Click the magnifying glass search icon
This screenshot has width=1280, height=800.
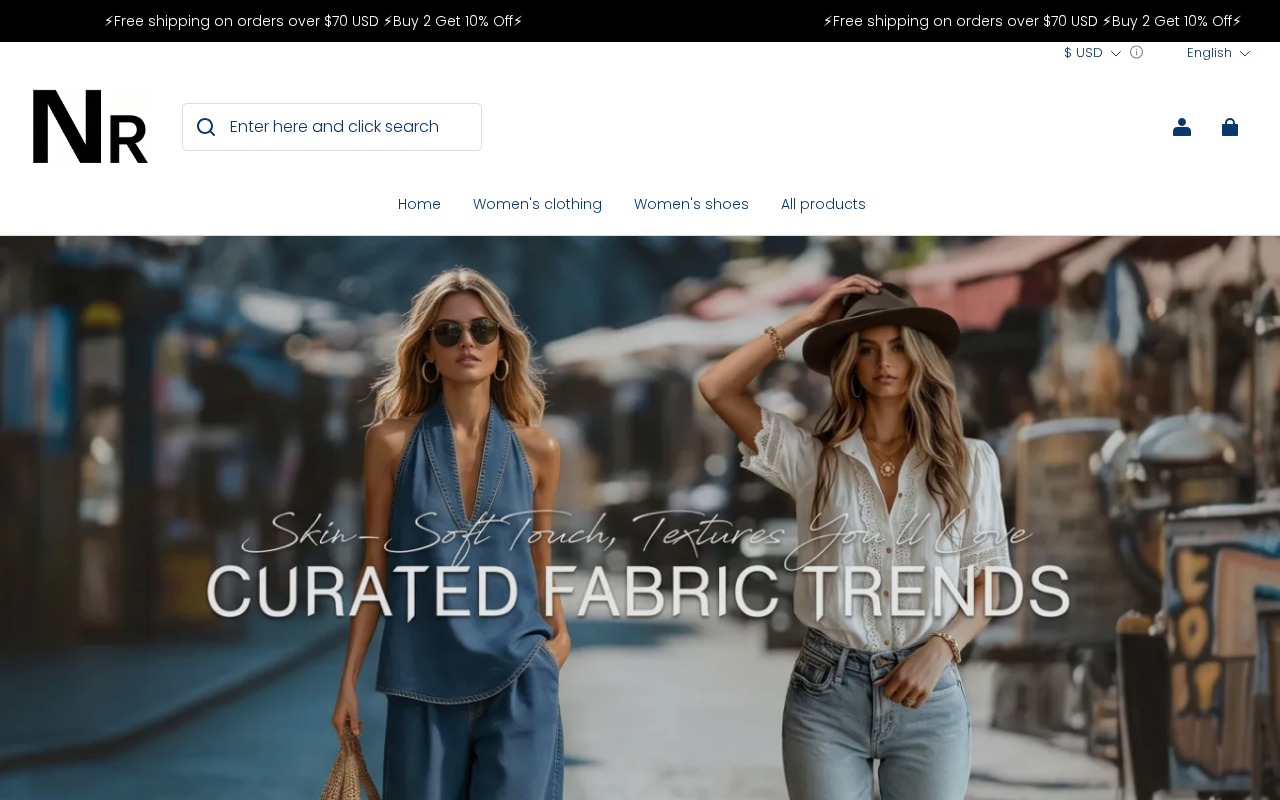(206, 127)
